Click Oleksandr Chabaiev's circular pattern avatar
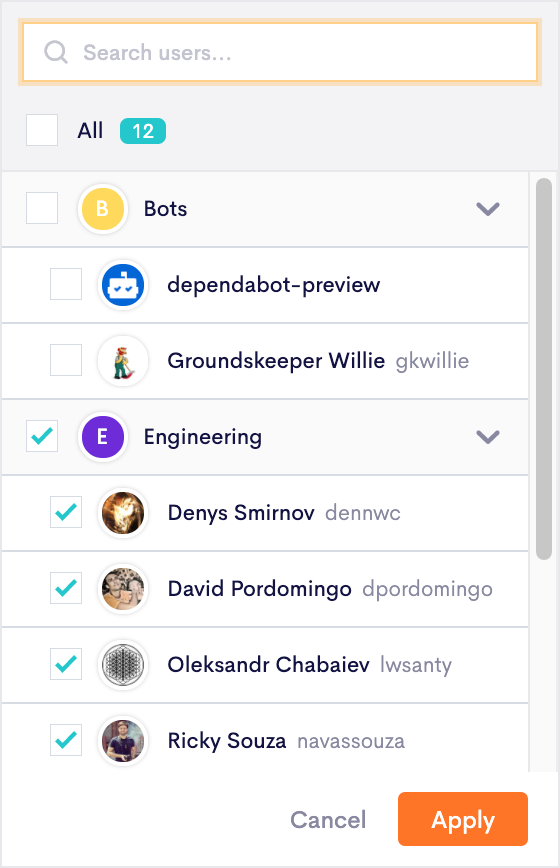Viewport: 560px width, 868px height. (123, 665)
